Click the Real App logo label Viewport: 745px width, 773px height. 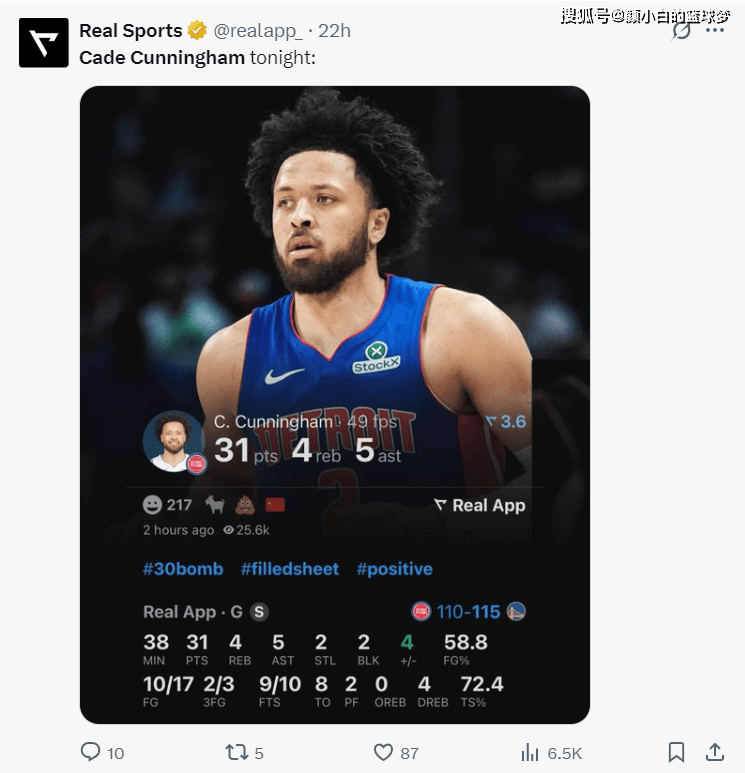(480, 505)
